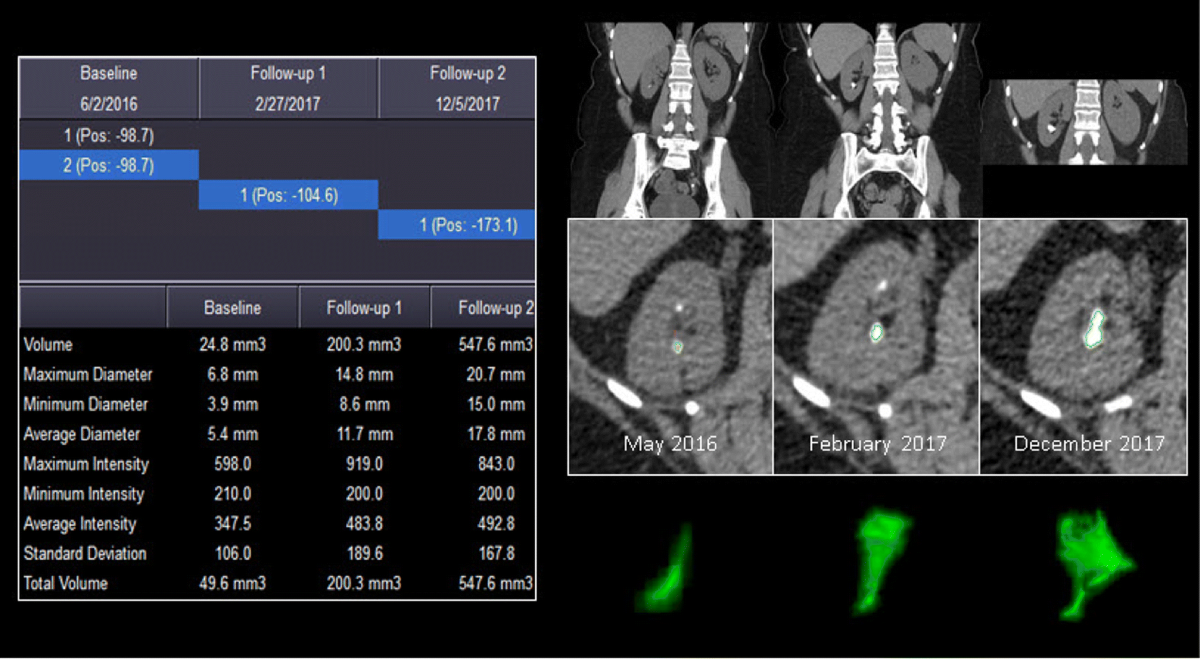
Task: Click the Volume row label
Action: [x=48, y=345]
